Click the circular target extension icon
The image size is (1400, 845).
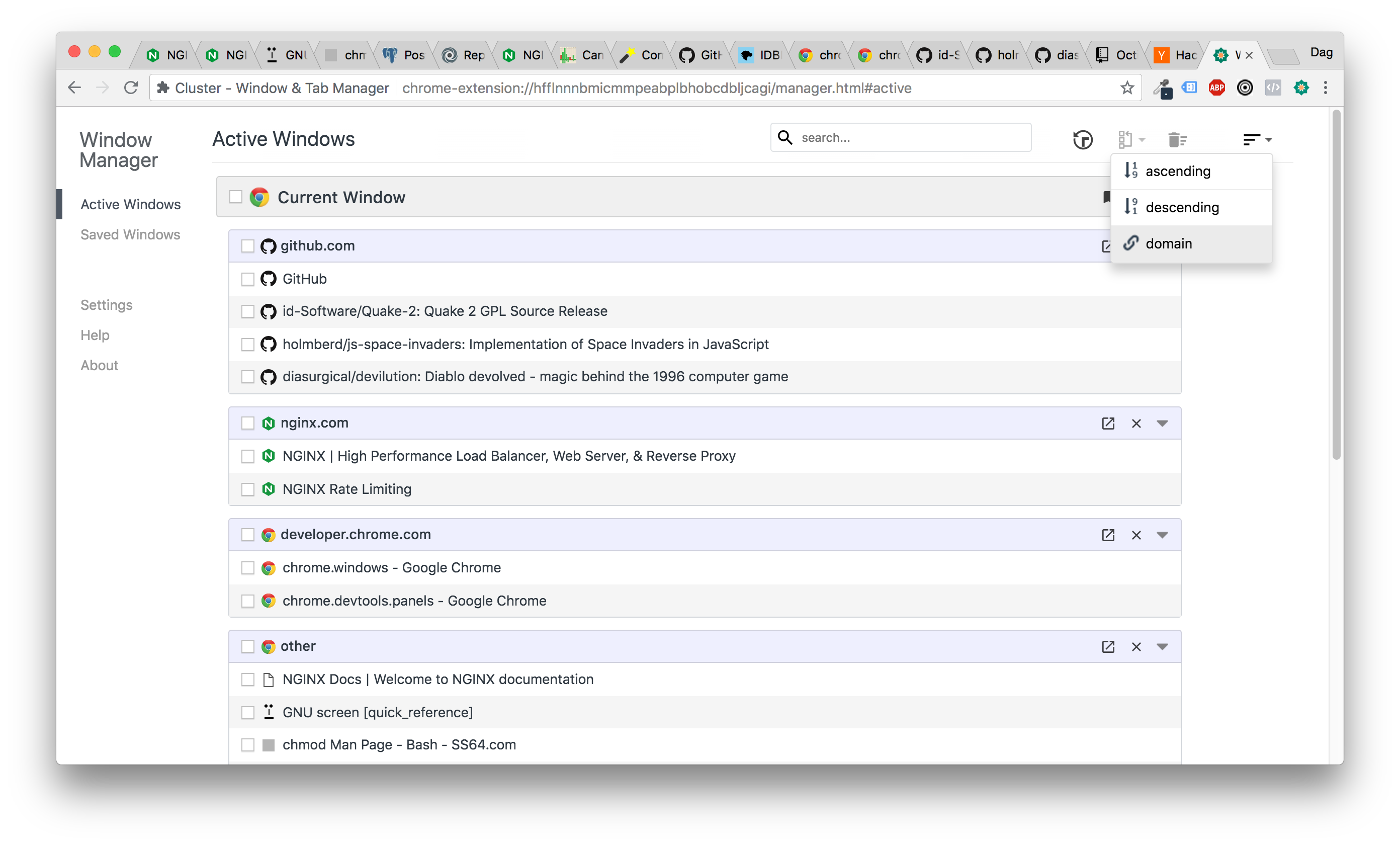1245,88
